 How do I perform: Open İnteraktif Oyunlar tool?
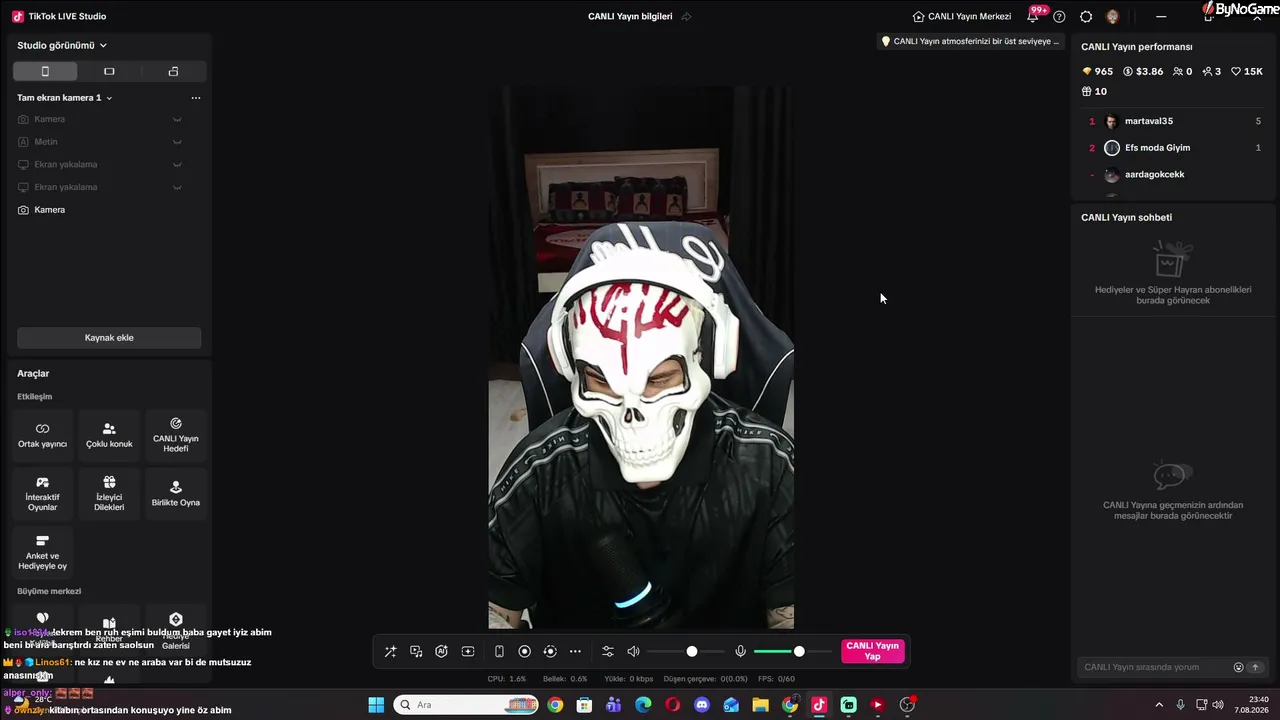tap(42, 494)
